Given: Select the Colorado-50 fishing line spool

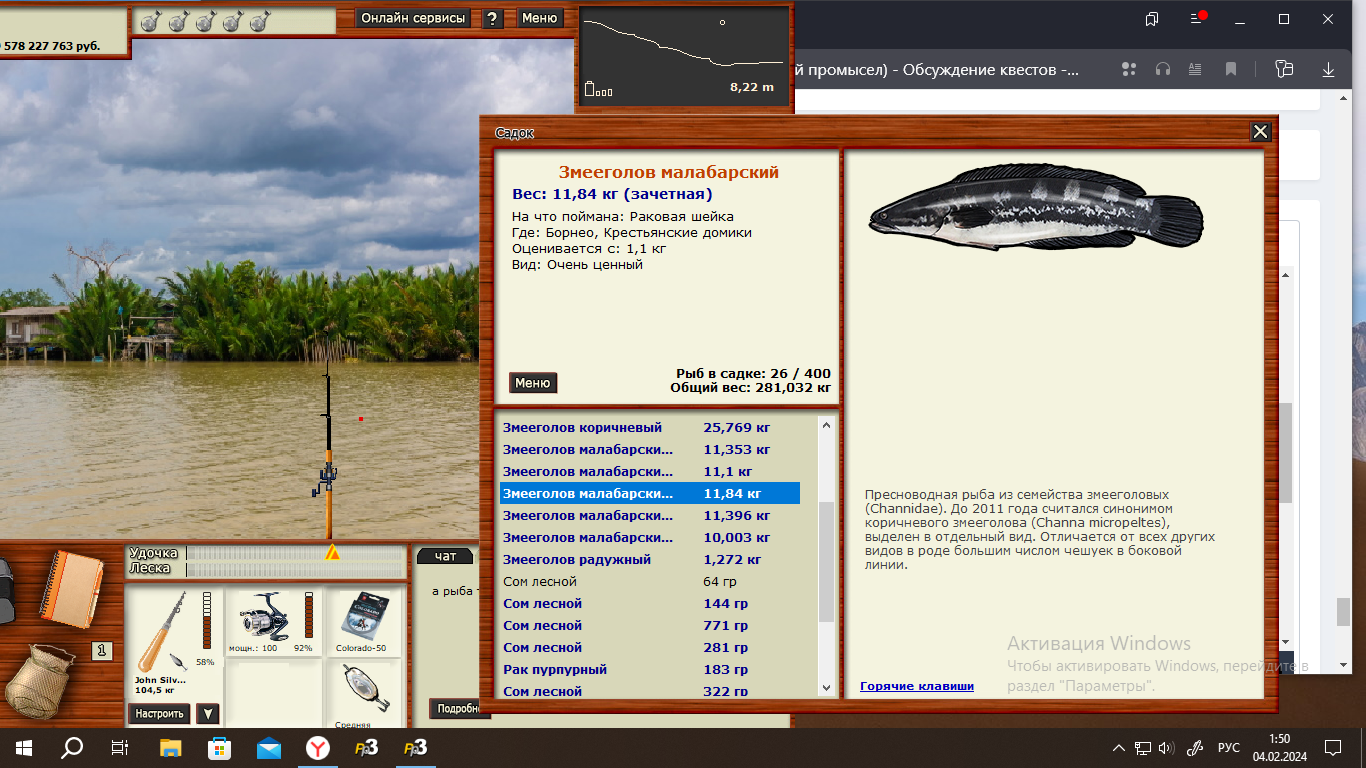Looking at the screenshot, I should pyautogui.click(x=363, y=616).
